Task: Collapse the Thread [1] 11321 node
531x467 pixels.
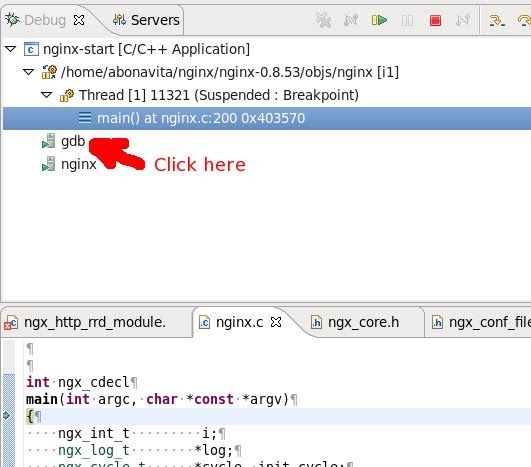Action: (x=46, y=95)
